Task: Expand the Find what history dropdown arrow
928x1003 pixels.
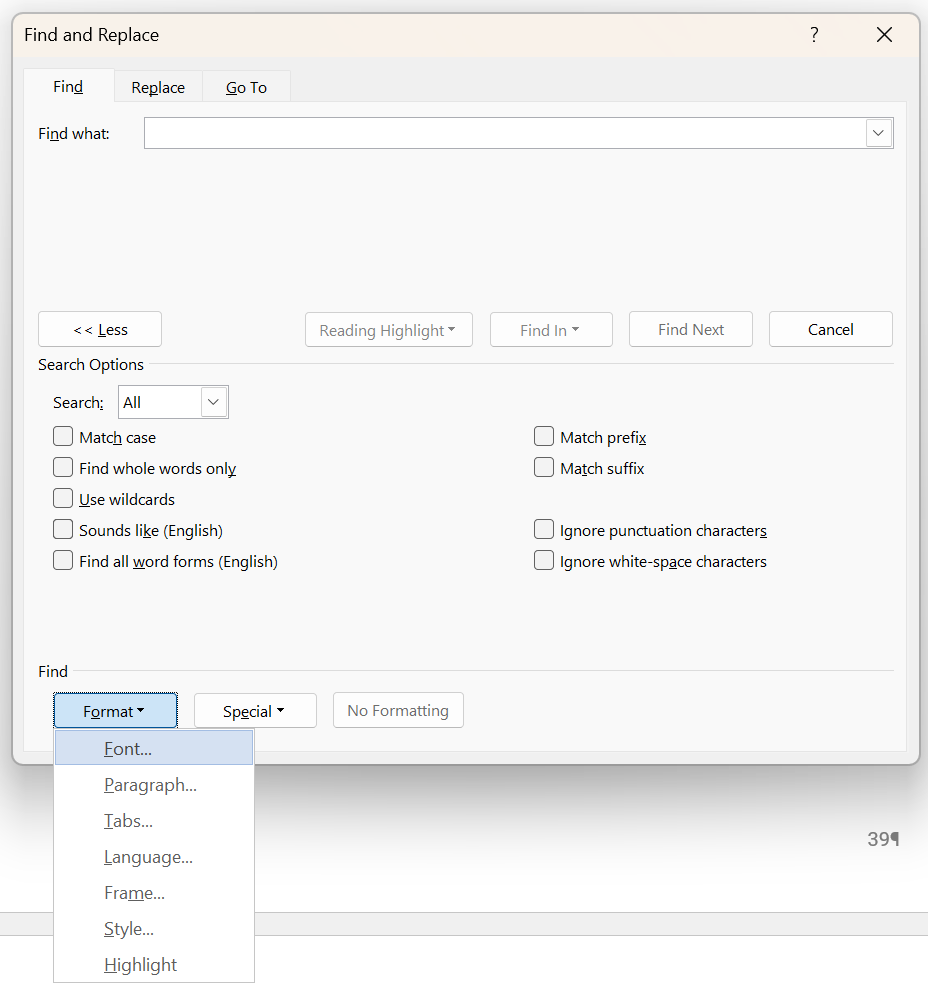Action: [x=879, y=133]
